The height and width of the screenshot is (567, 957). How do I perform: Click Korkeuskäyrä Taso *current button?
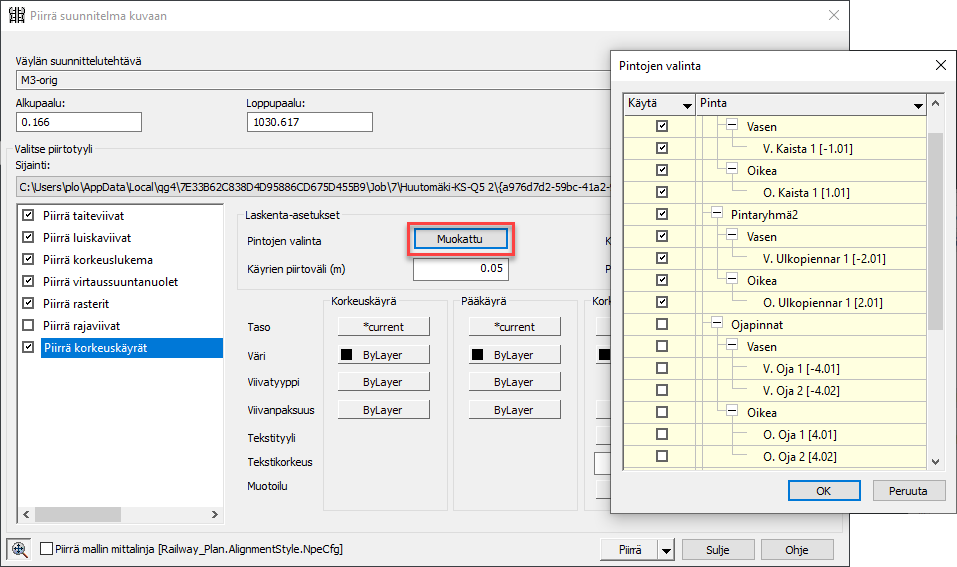[x=384, y=327]
